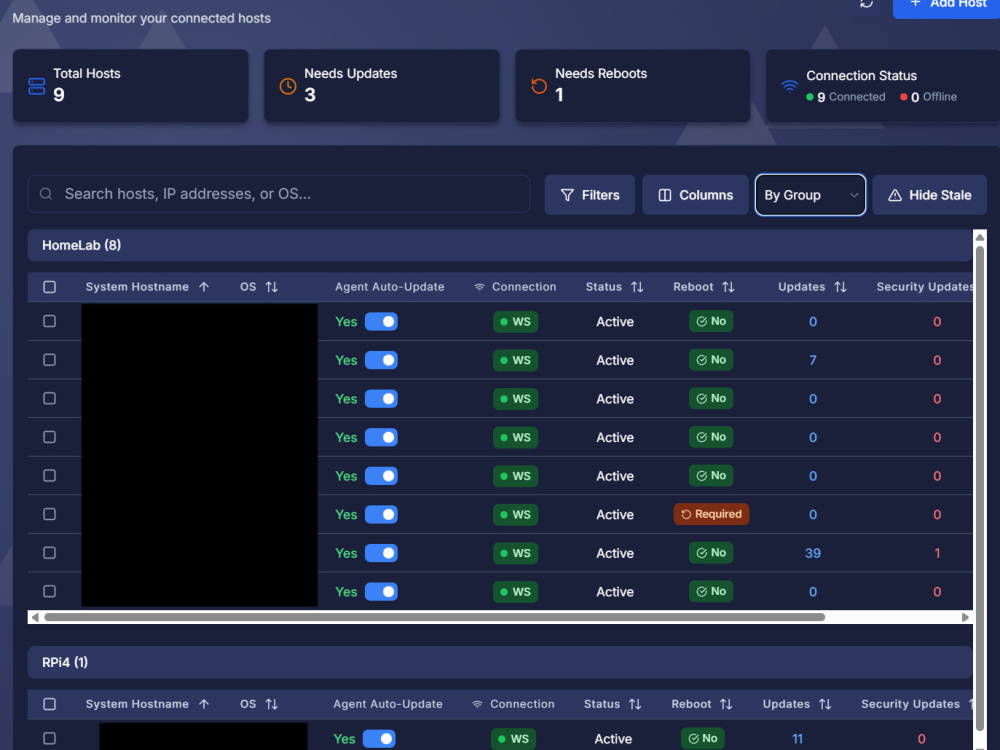This screenshot has width=1000, height=750.
Task: Click the Add Host button
Action: pos(946,6)
